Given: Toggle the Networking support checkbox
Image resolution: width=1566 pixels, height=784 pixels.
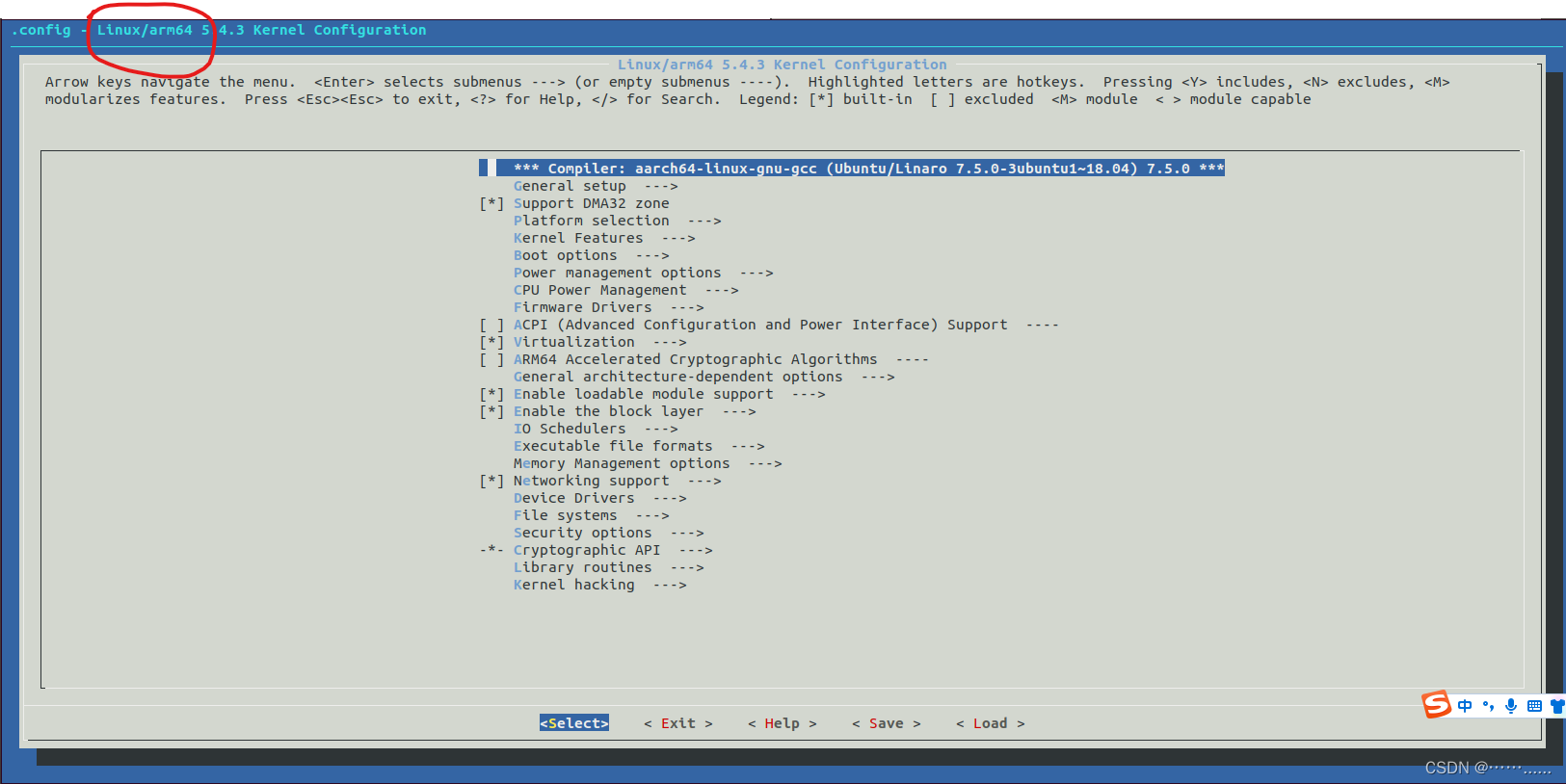Looking at the screenshot, I should click(x=491, y=481).
